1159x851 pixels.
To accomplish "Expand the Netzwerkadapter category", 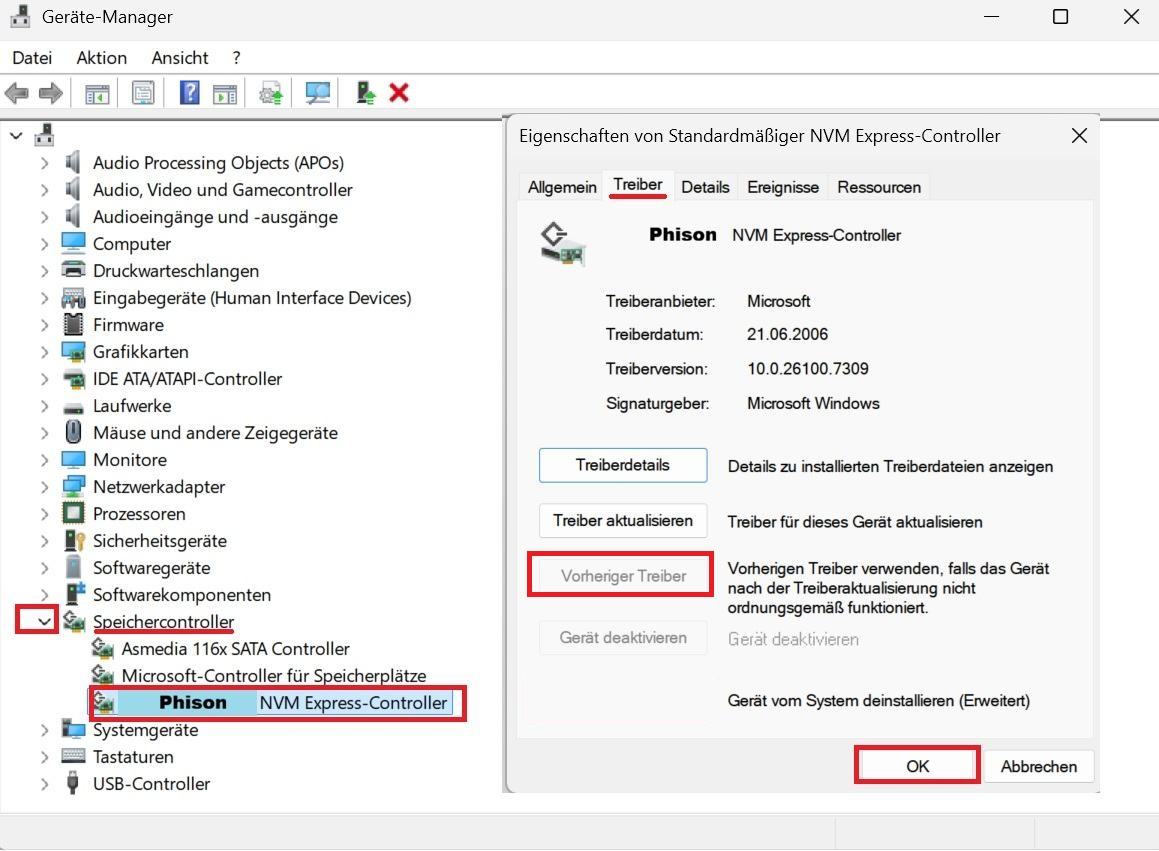I will [x=44, y=486].
